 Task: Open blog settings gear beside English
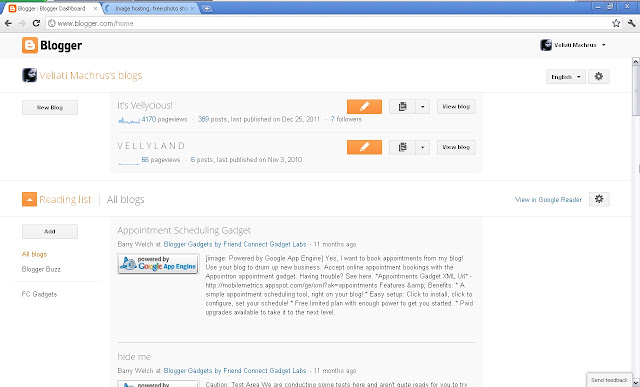[599, 76]
